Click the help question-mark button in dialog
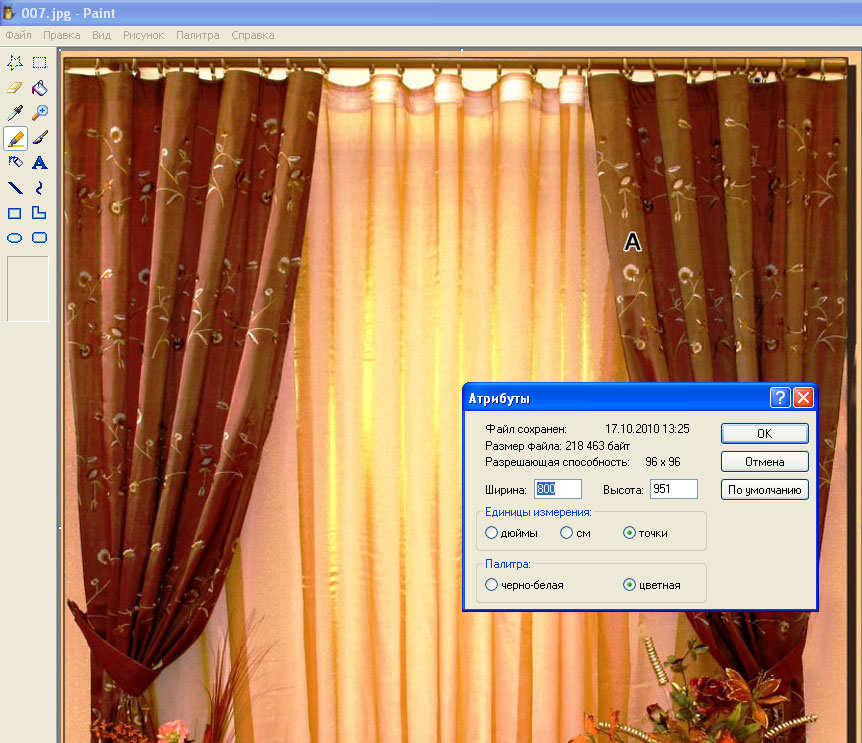This screenshot has height=743, width=862. pos(780,398)
